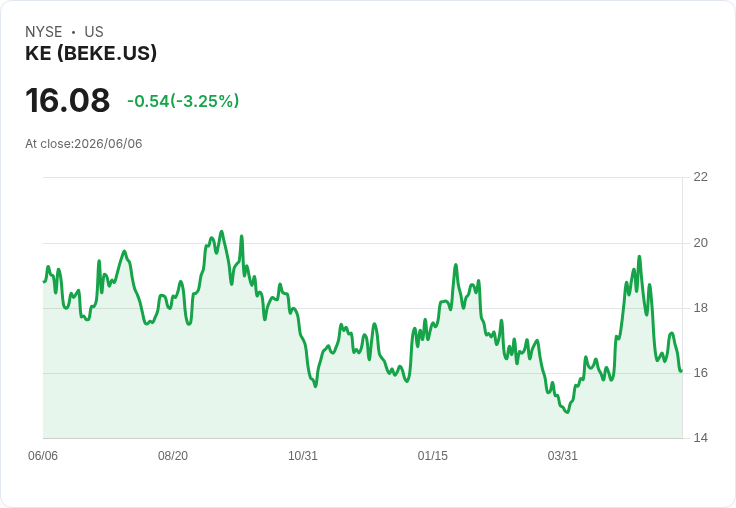
Task: Click the line's final endpoint at 16
Action: point(681,371)
